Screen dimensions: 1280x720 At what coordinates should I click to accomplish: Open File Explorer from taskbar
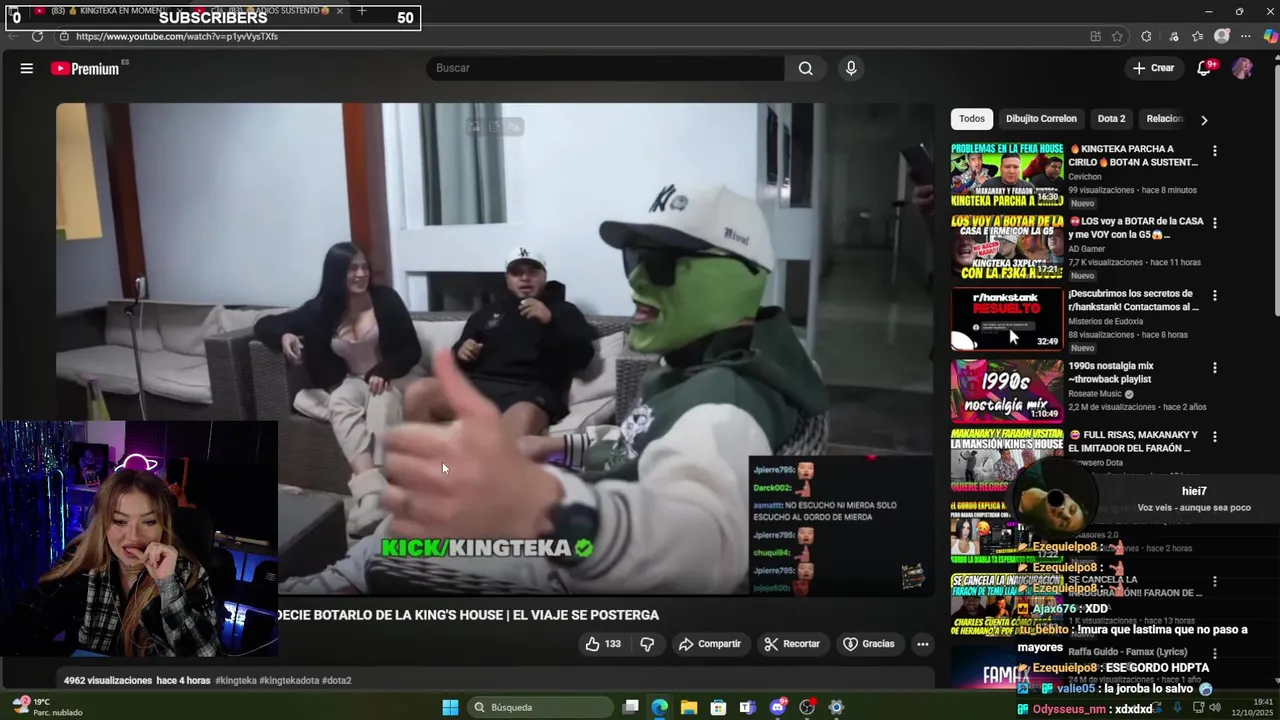tap(689, 707)
